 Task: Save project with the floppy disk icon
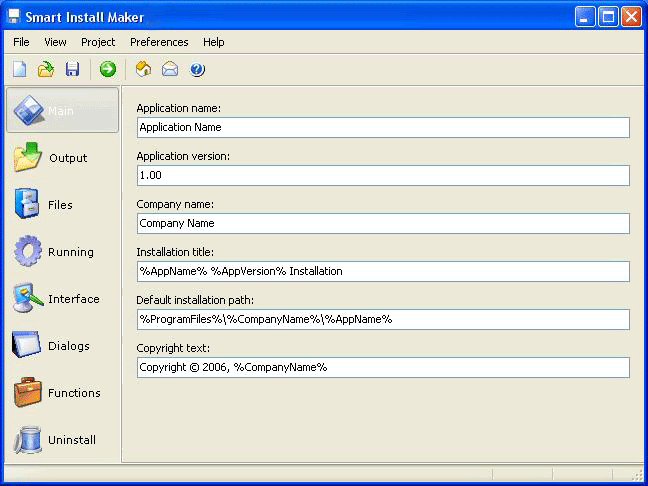coord(72,69)
